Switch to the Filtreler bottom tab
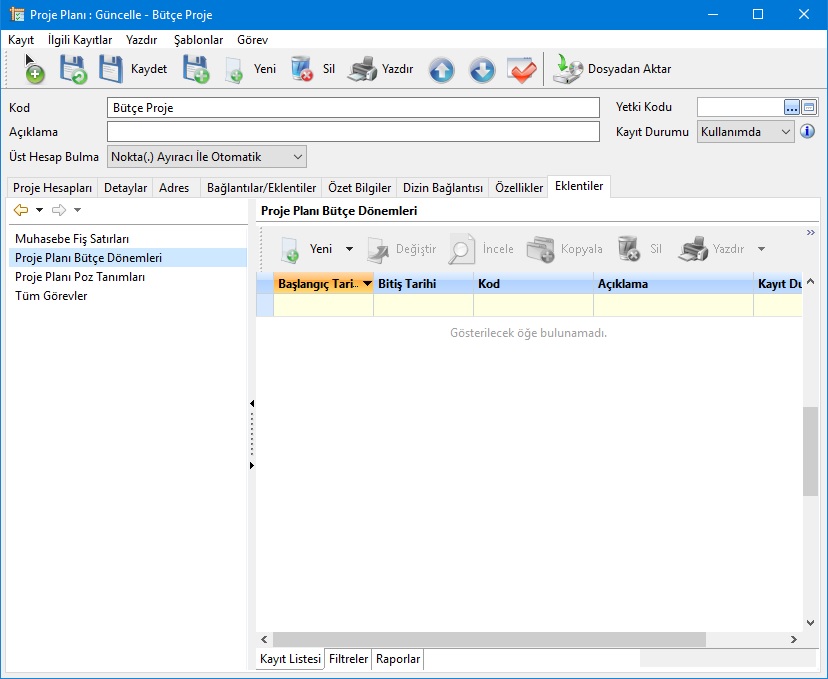828x679 pixels. point(349,659)
